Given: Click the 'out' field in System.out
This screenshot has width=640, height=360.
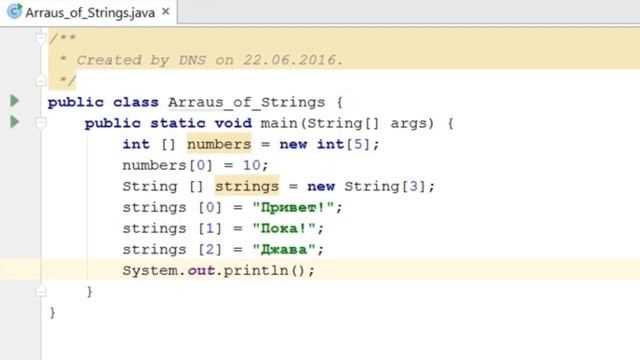Looking at the screenshot, I should 201,270.
